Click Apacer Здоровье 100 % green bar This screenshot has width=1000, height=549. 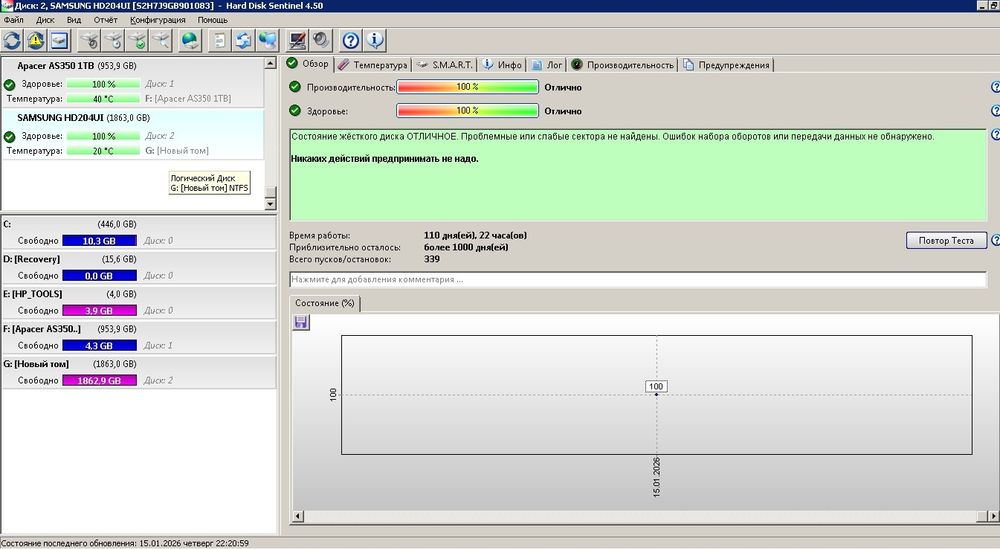103,84
